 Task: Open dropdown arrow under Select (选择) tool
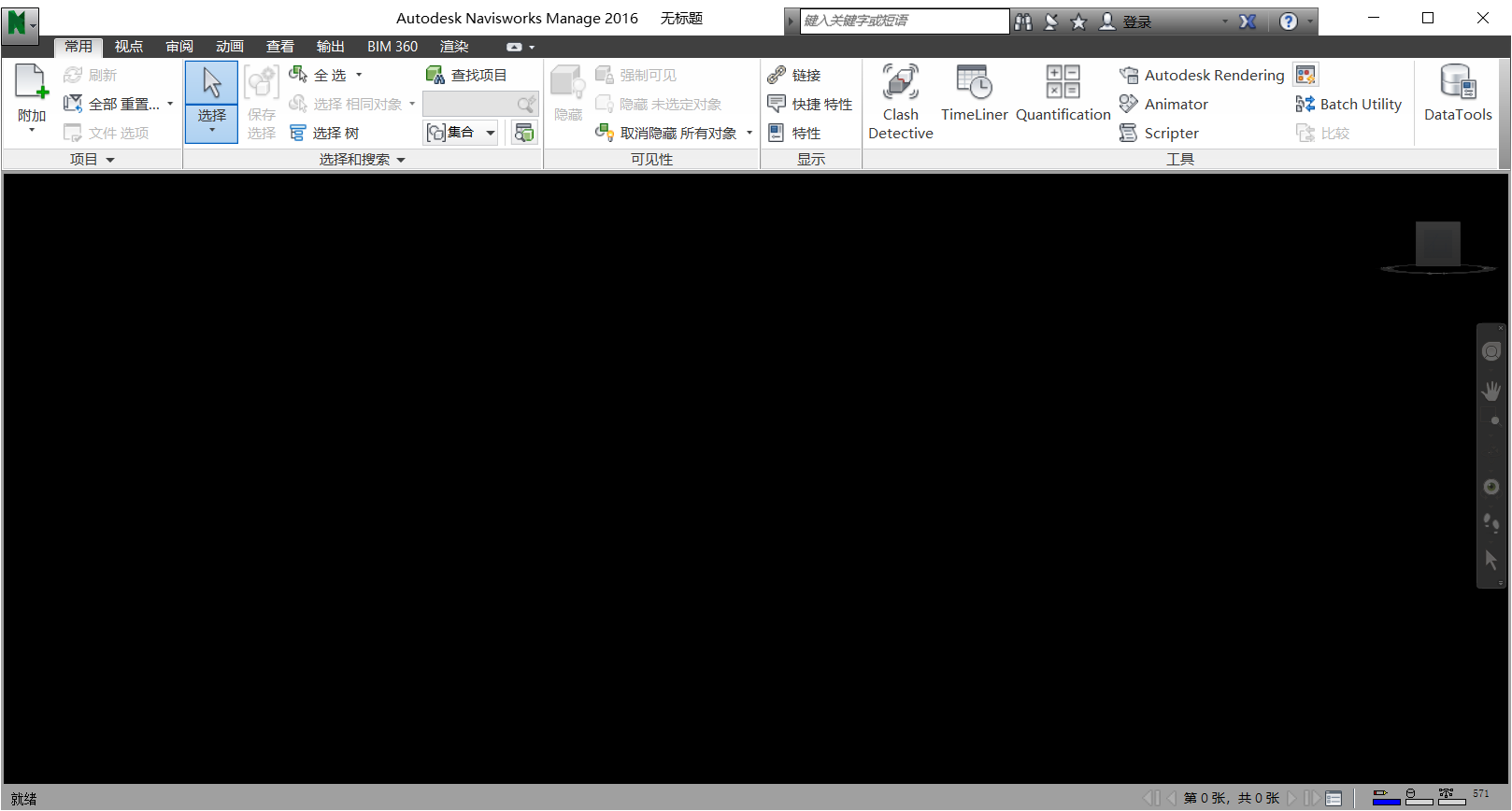click(x=212, y=130)
